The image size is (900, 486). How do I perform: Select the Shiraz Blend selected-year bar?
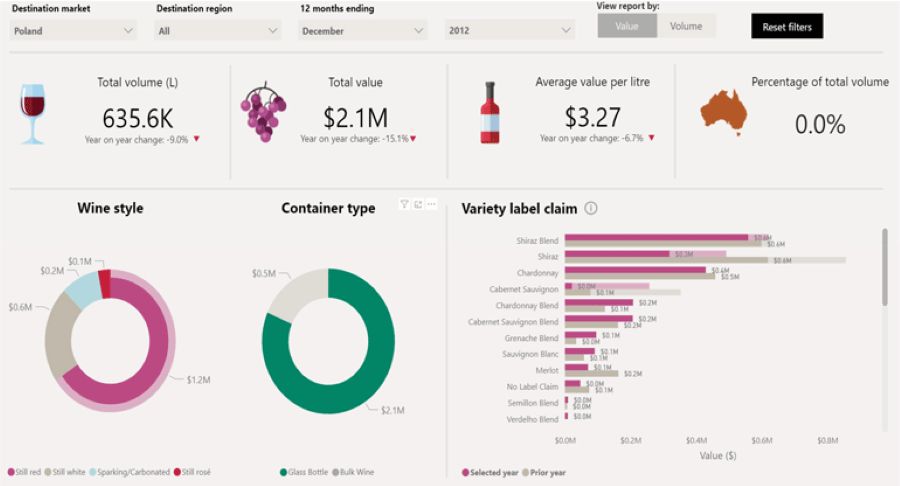(x=655, y=237)
